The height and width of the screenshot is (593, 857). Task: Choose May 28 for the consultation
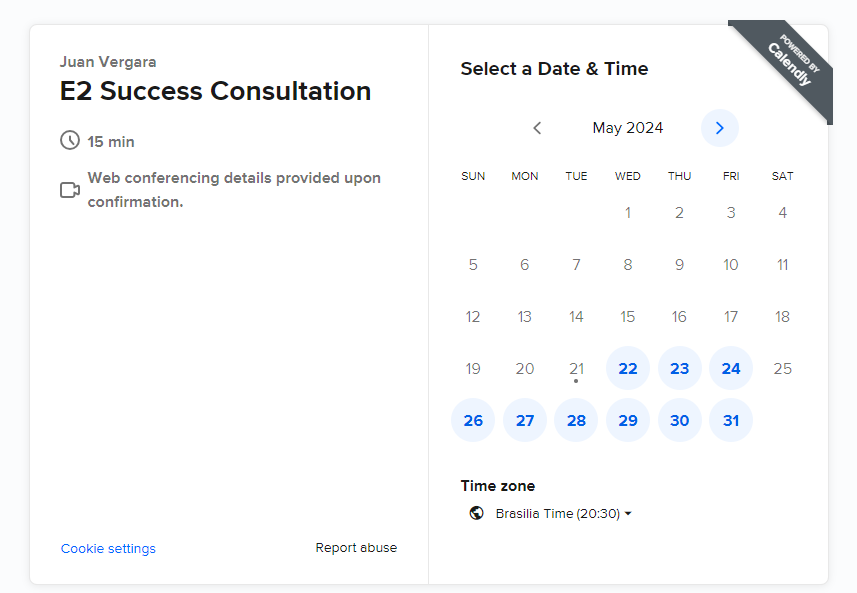(x=576, y=420)
